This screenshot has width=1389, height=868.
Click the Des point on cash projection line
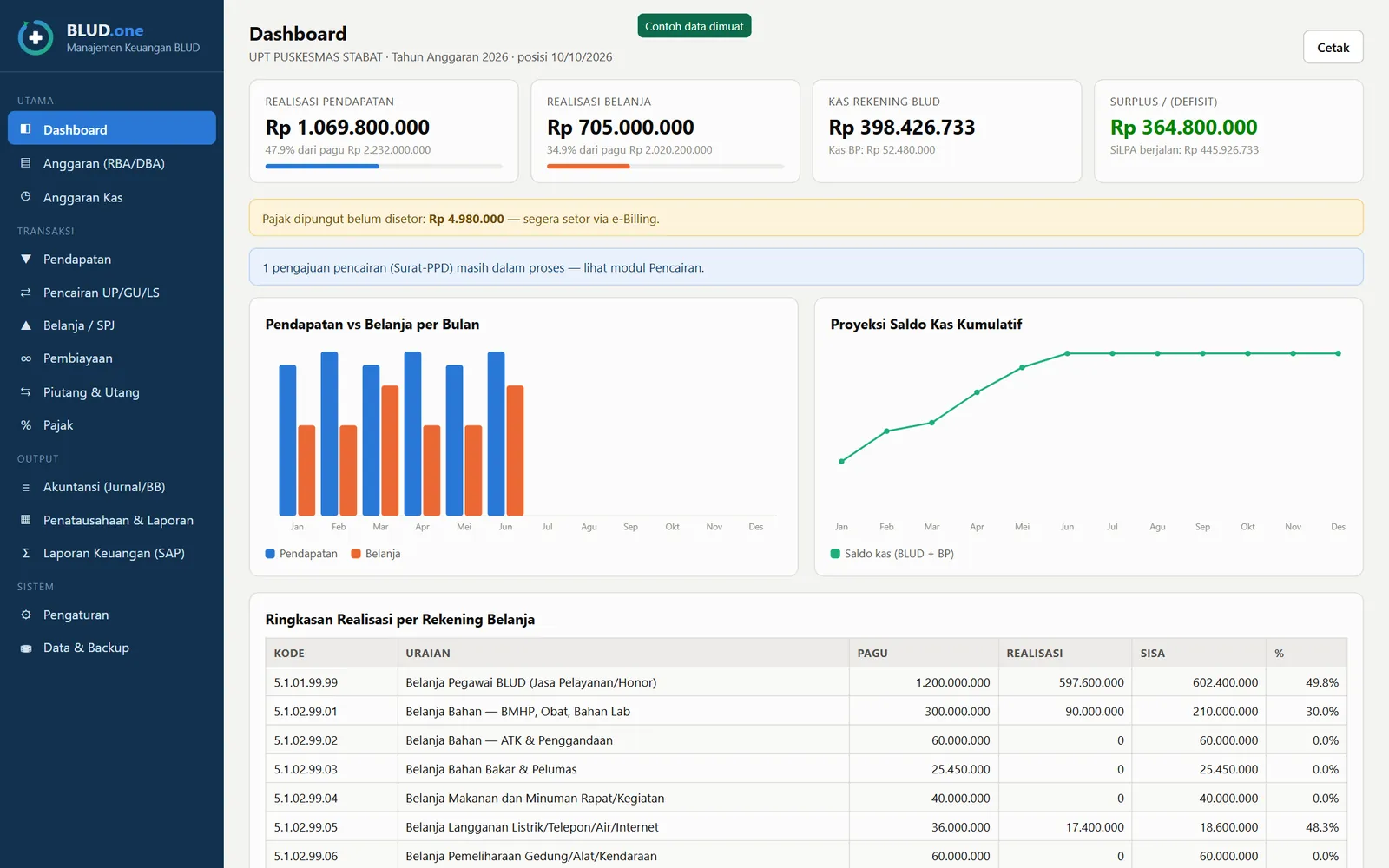point(1338,353)
